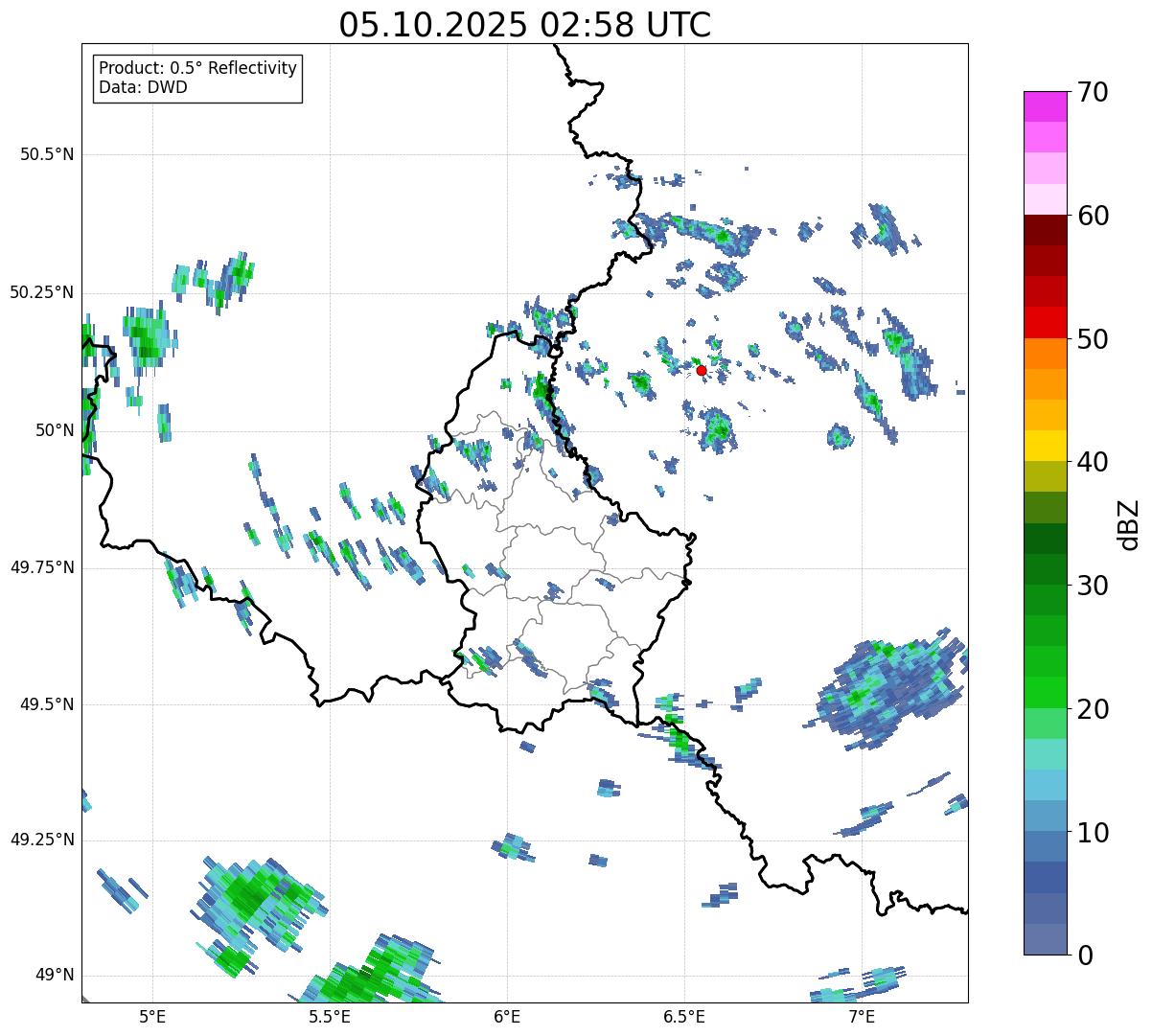Click the yellow colorbar segment just above 40 dBZ

coord(1045,446)
